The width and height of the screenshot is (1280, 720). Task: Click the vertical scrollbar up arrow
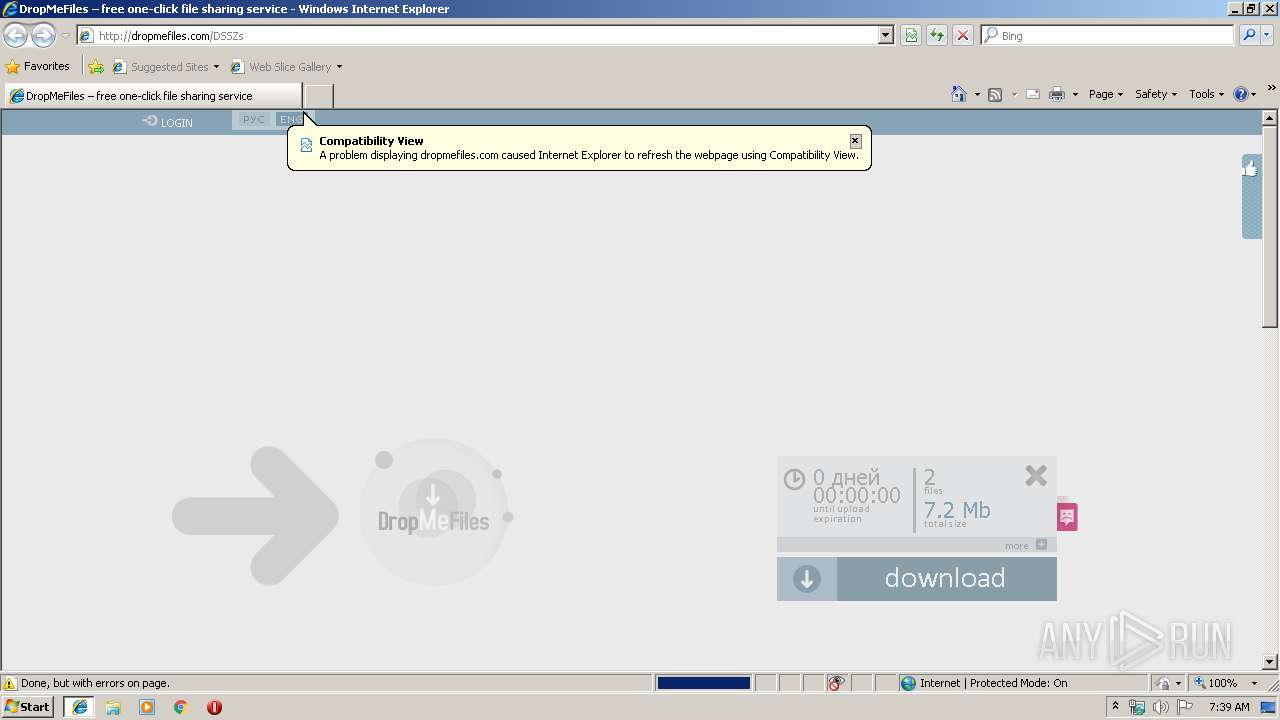tap(1270, 118)
